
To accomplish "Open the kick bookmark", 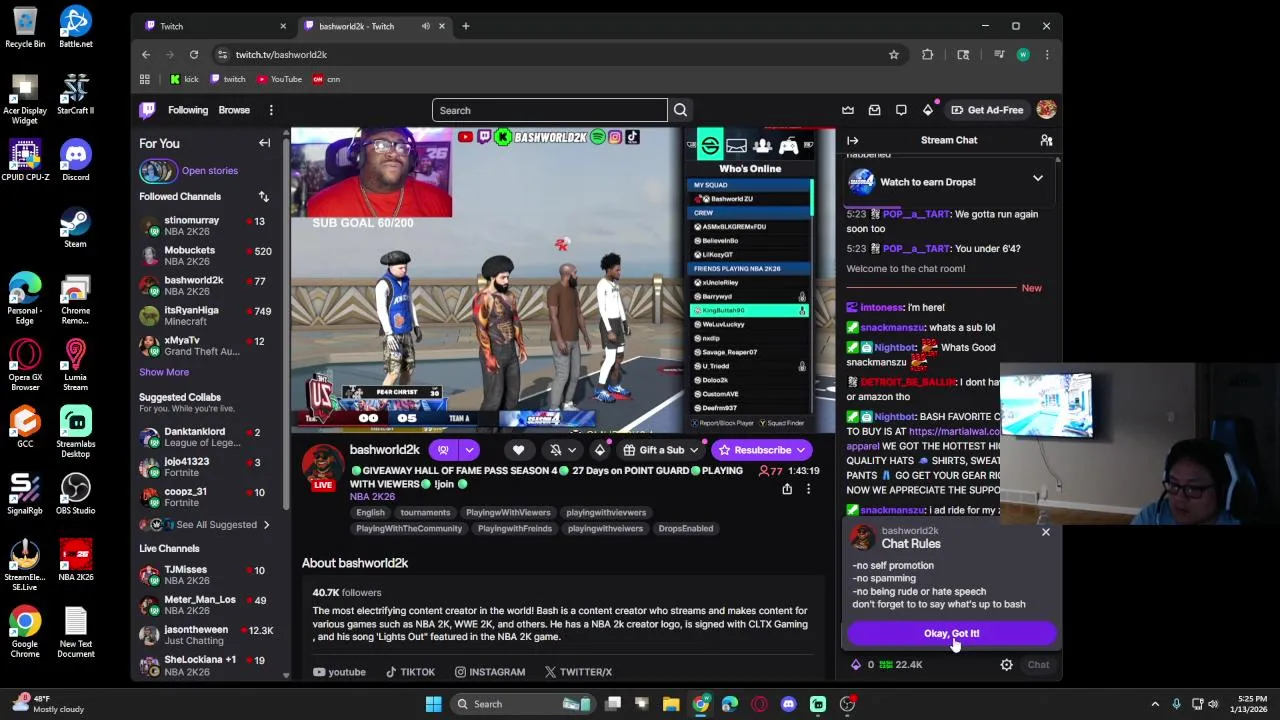I will (x=184, y=79).
